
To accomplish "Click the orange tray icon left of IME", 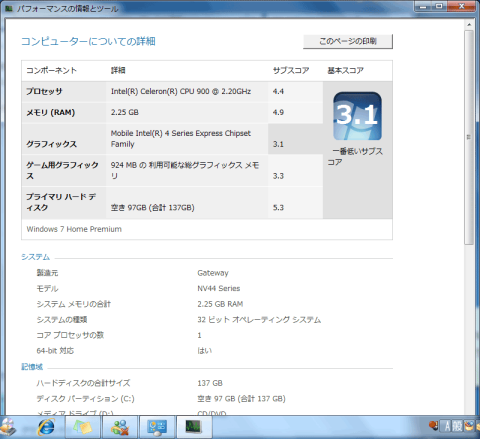I will (x=434, y=426).
